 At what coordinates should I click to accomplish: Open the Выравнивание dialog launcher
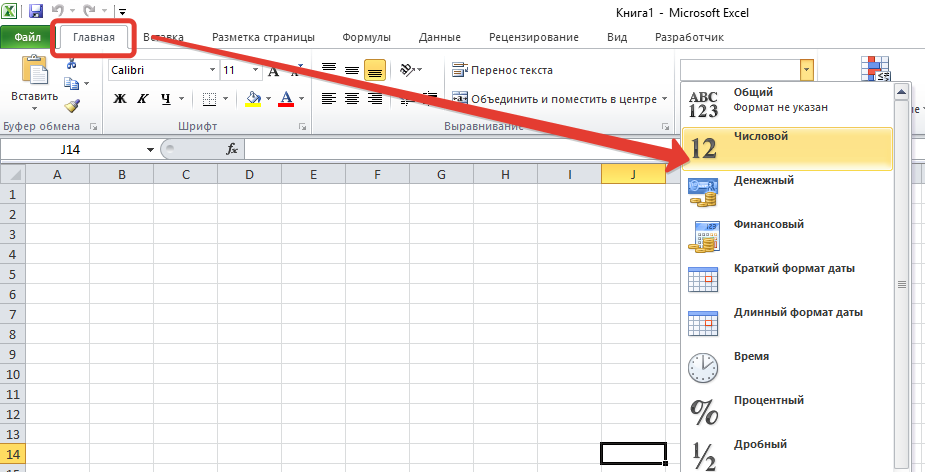click(x=665, y=127)
